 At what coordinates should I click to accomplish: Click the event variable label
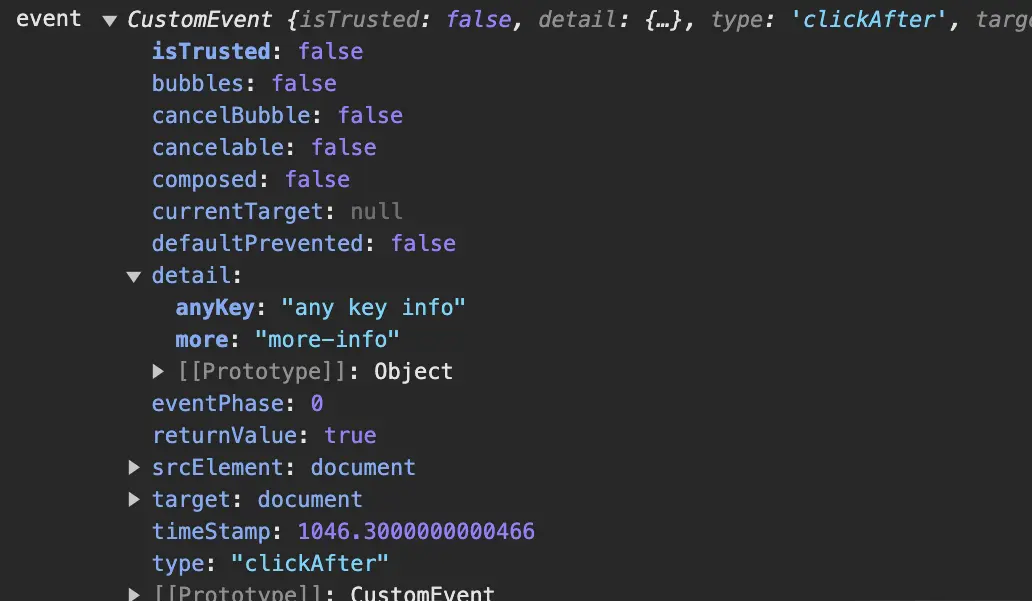point(48,18)
